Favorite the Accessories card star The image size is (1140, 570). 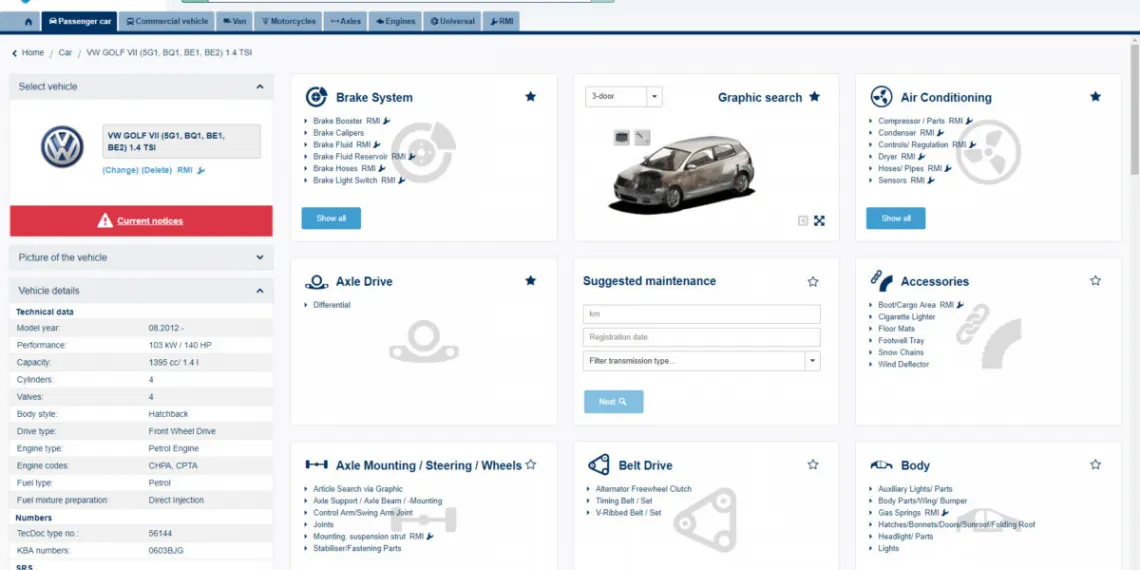1095,281
